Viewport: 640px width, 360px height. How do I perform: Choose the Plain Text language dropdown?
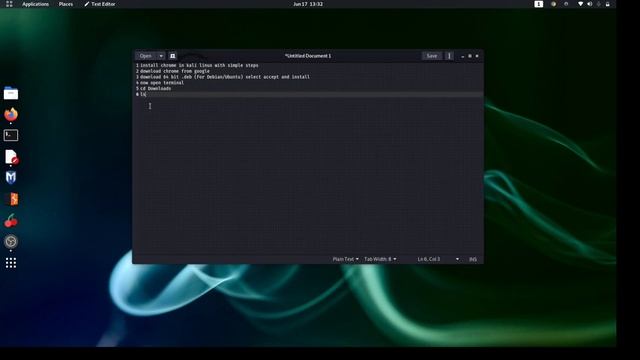click(x=345, y=259)
